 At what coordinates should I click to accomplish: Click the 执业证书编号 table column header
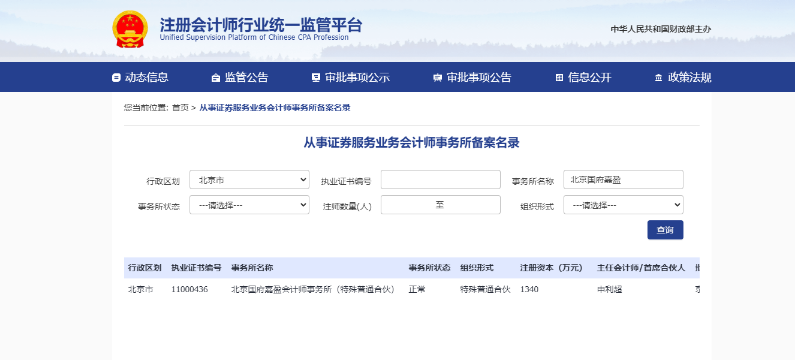(x=196, y=268)
